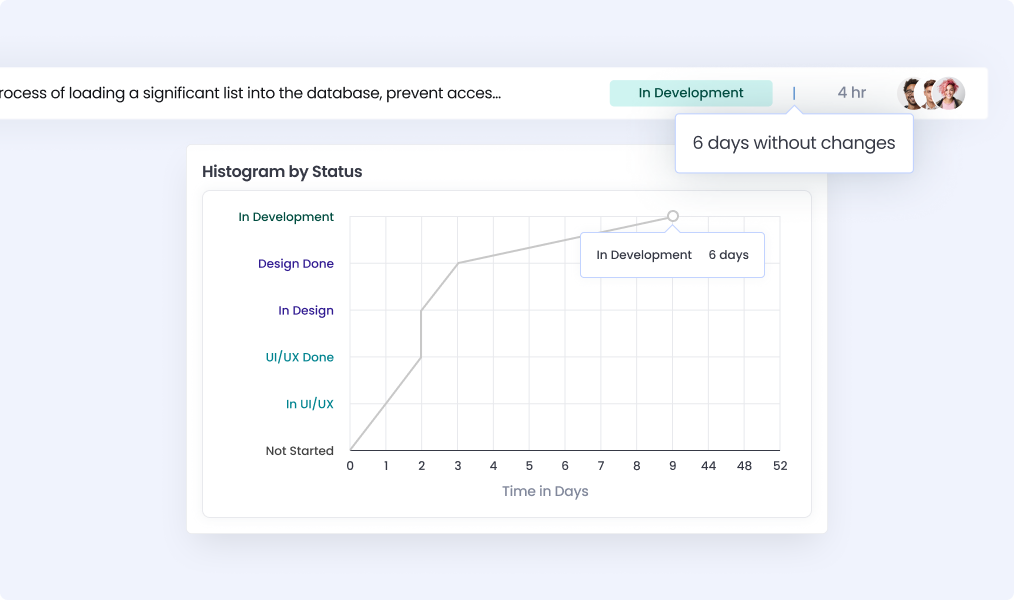The image size is (1014, 600).
Task: Click the blue stale-indicator bar in the task row
Action: [x=794, y=93]
